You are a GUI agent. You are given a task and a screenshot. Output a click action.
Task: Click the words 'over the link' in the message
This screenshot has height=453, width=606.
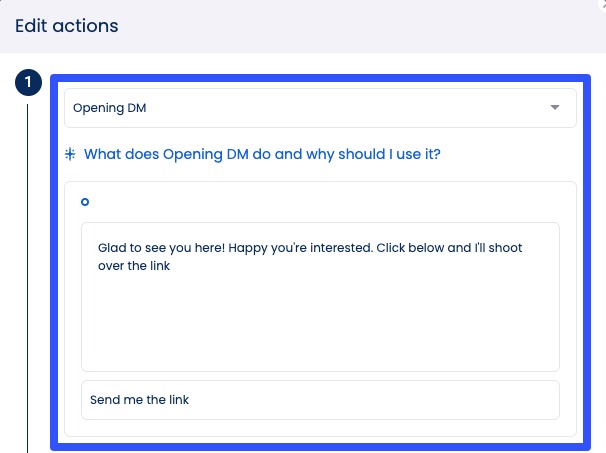pyautogui.click(x=134, y=266)
